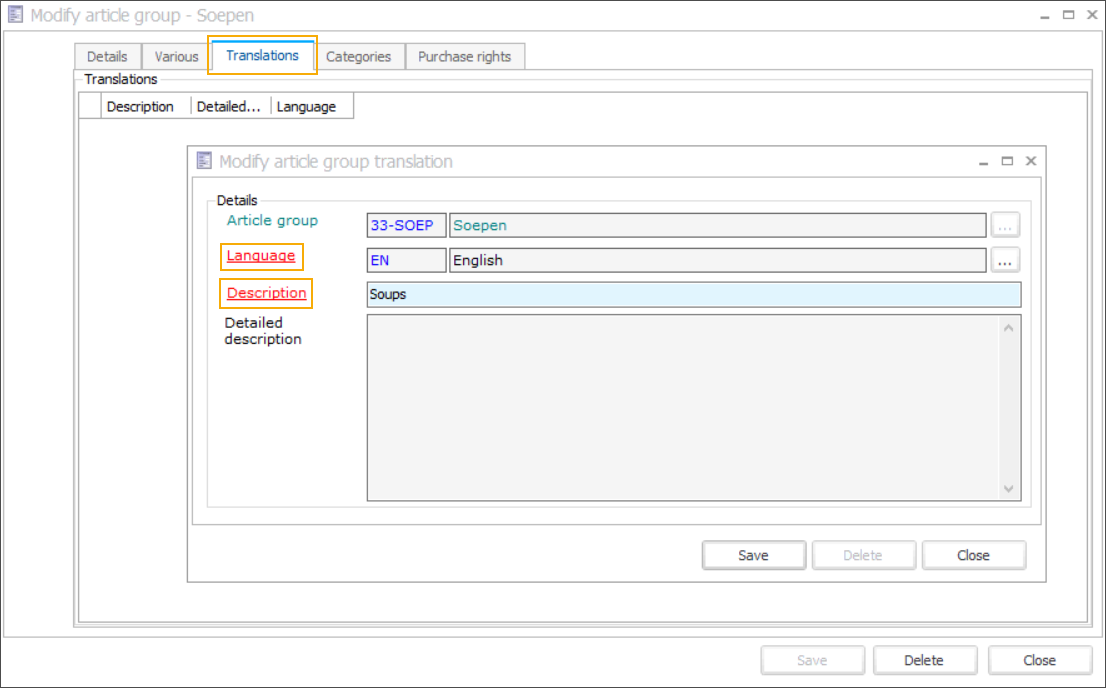Viewport: 1106px width, 688px height.
Task: Open language lookup ellipsis button
Action: [1005, 260]
